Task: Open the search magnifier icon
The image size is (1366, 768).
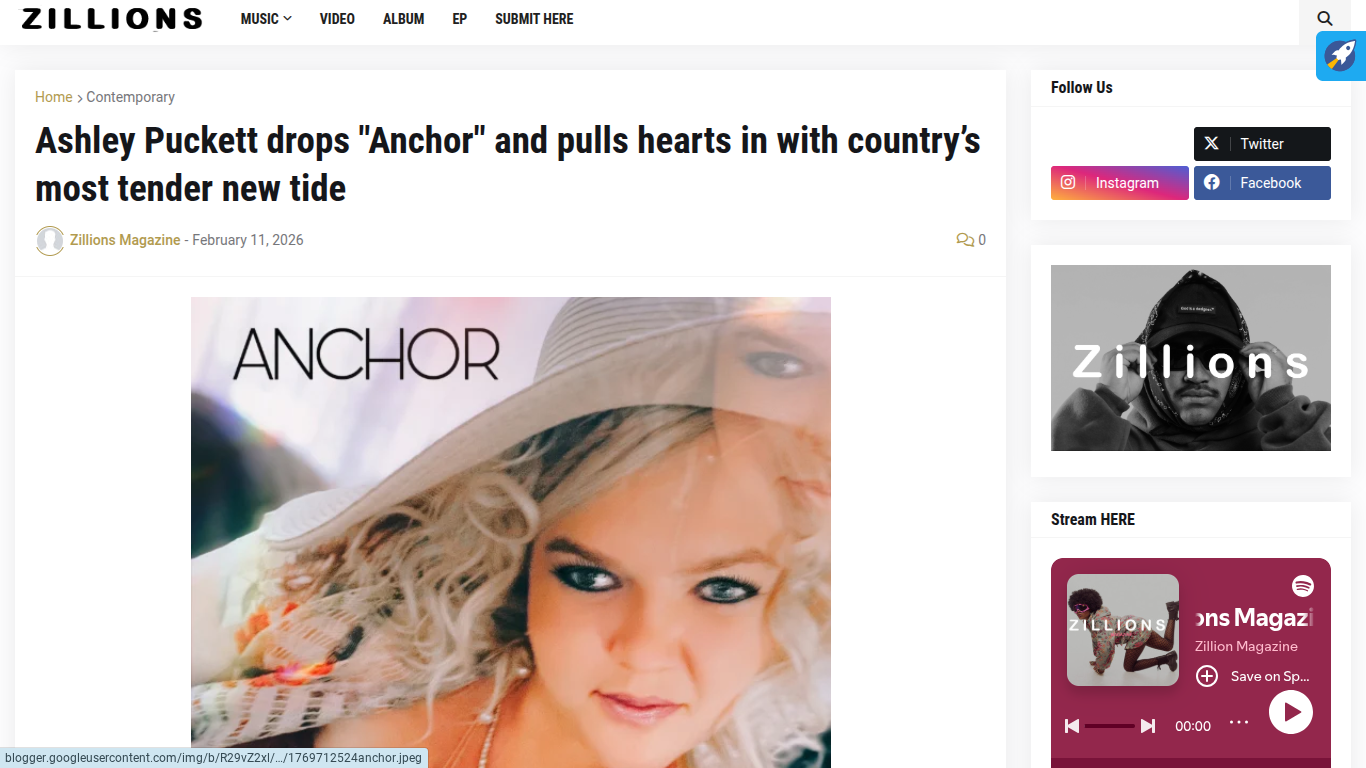Action: 1325,18
